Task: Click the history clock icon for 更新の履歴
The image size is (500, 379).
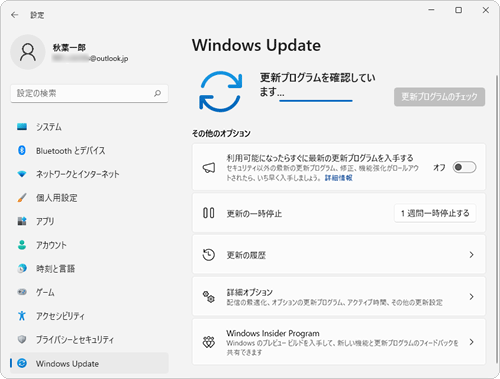Action: [x=209, y=255]
